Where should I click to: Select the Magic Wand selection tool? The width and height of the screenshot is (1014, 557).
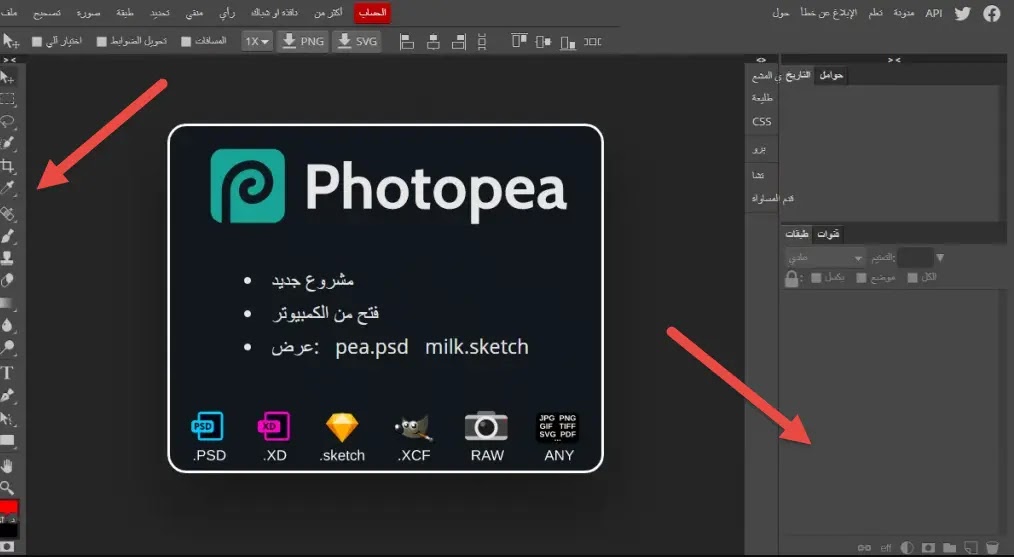(x=8, y=143)
